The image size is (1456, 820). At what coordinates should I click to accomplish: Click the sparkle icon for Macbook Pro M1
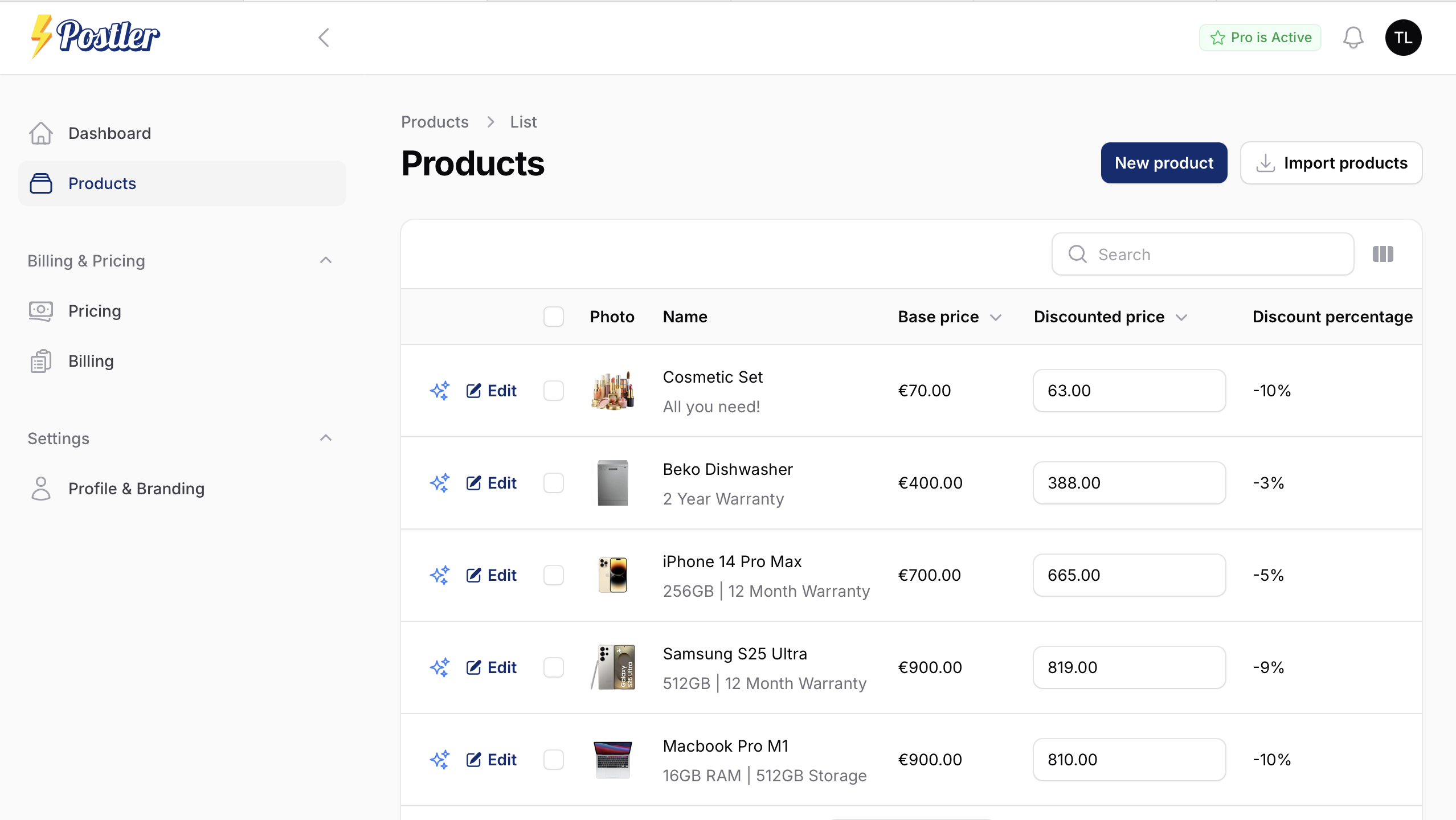(439, 760)
